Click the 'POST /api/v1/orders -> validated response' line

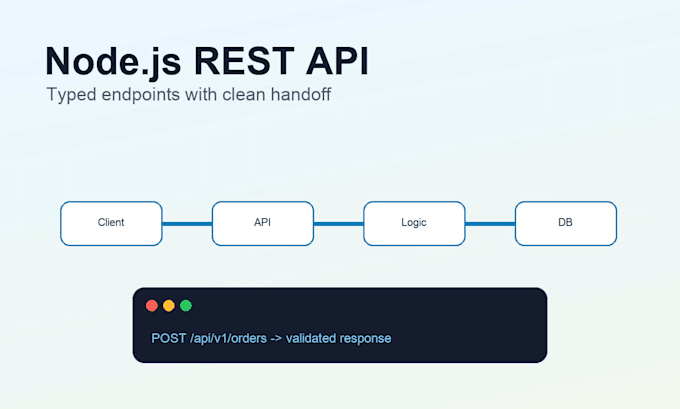pos(271,338)
